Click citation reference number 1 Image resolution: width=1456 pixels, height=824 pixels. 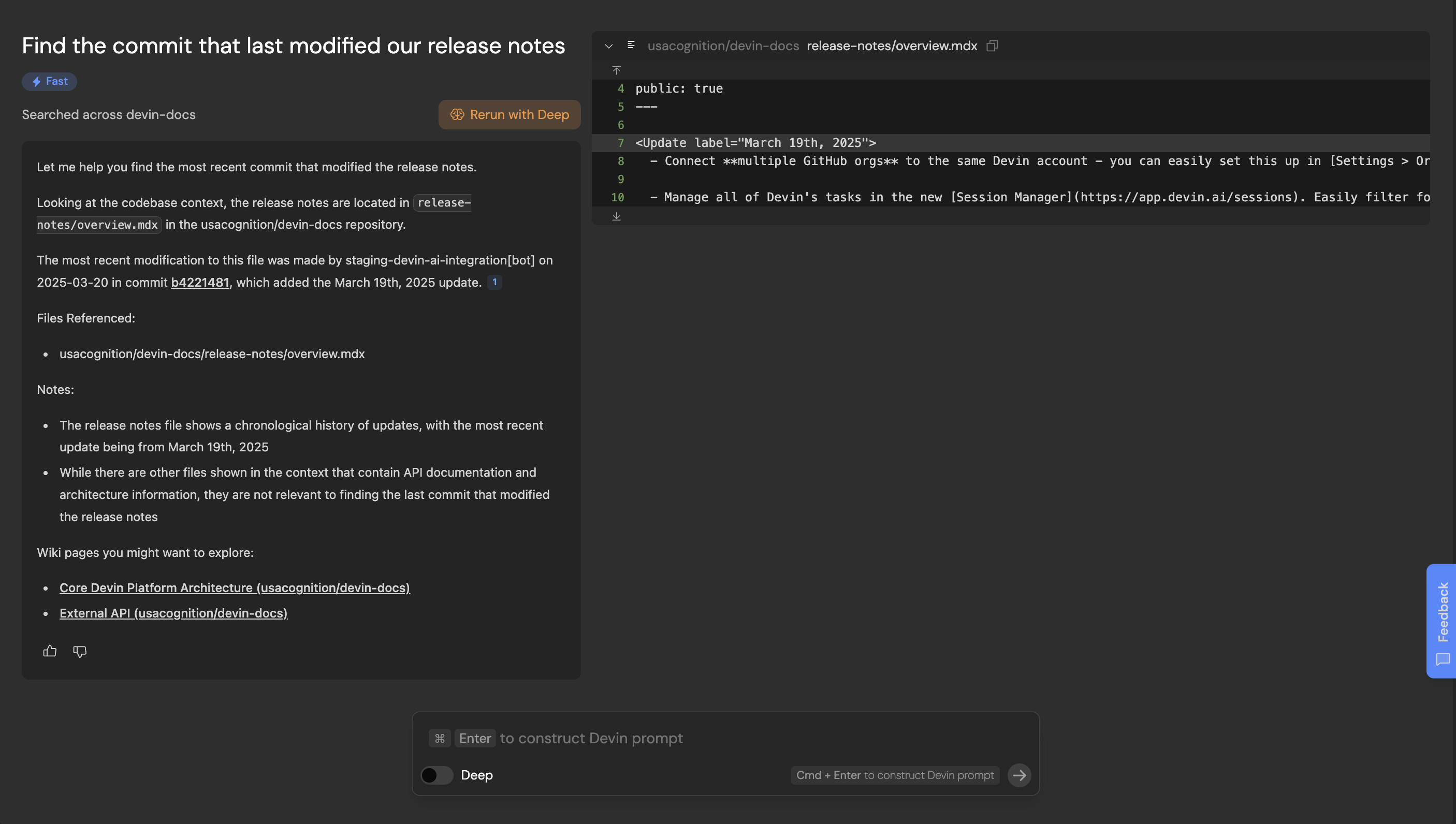tap(494, 282)
